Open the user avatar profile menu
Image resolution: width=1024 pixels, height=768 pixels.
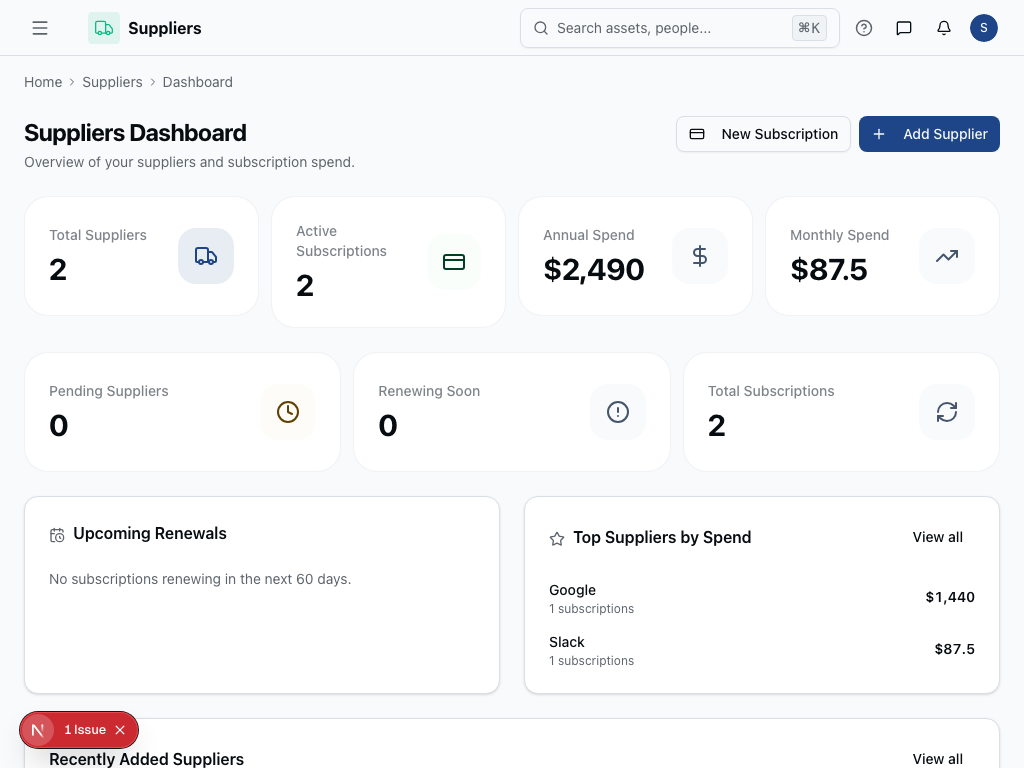[984, 28]
